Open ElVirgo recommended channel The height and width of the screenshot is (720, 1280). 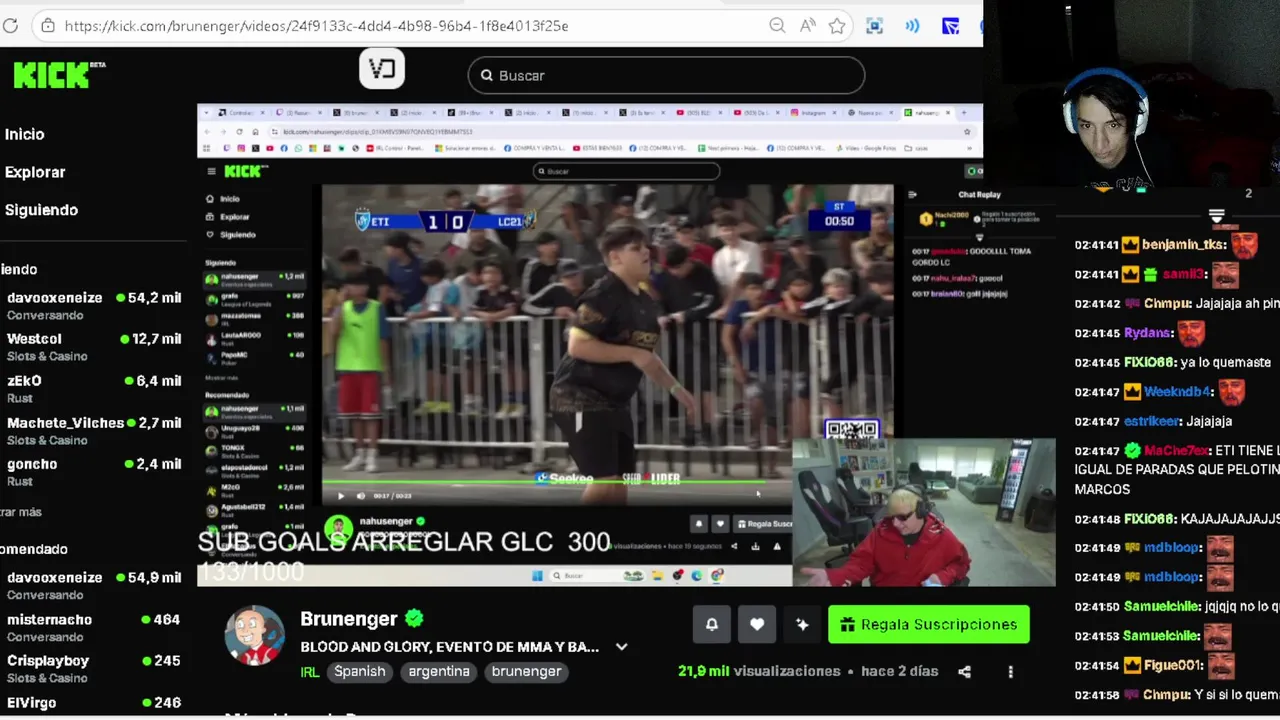point(92,703)
